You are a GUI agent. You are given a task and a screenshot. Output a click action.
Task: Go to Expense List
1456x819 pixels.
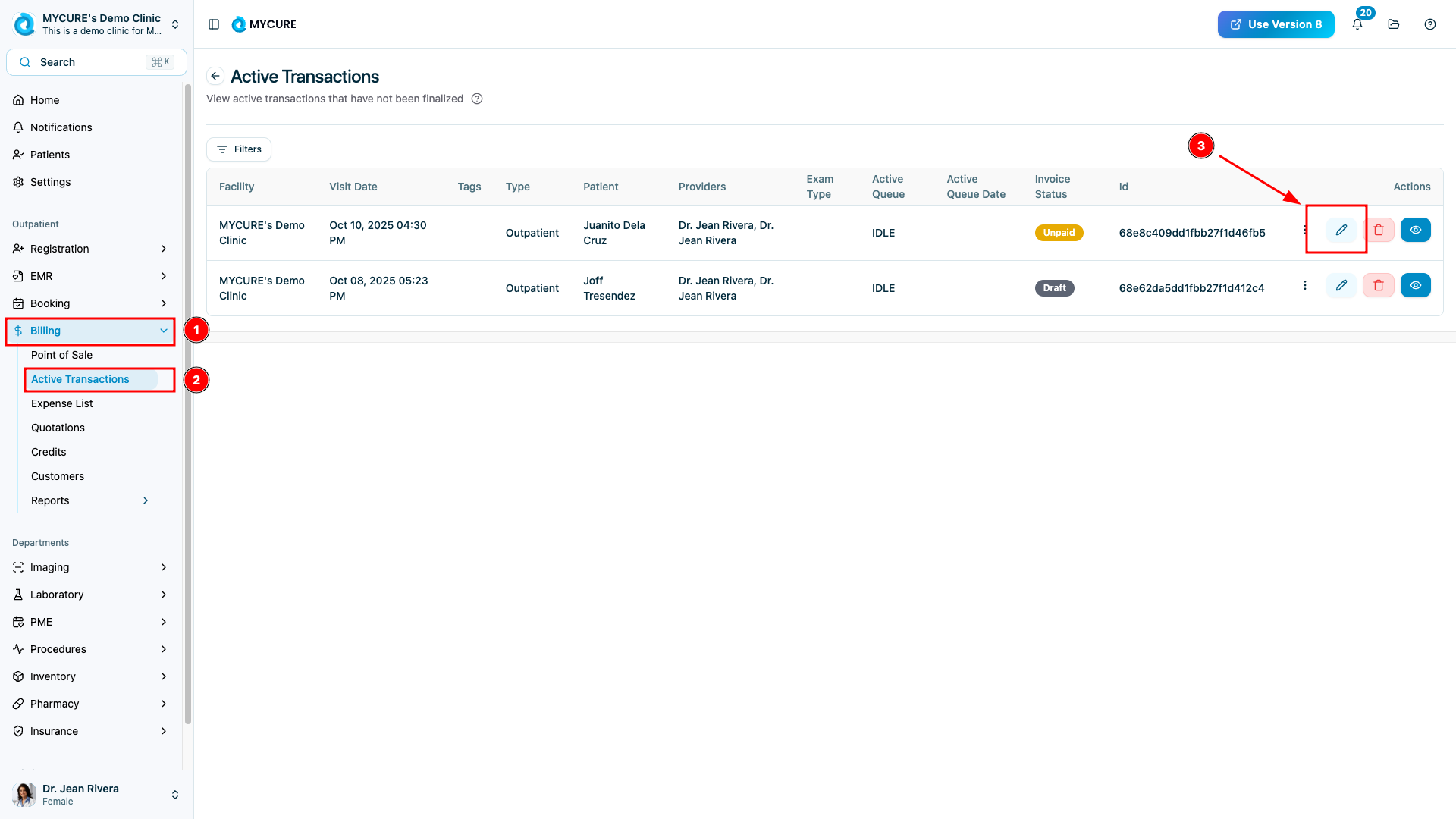[62, 403]
